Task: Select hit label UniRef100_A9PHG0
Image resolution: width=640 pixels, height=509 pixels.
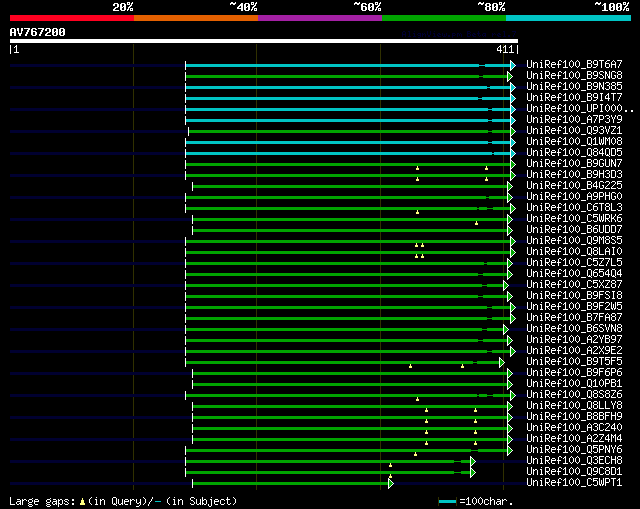Action: (574, 197)
